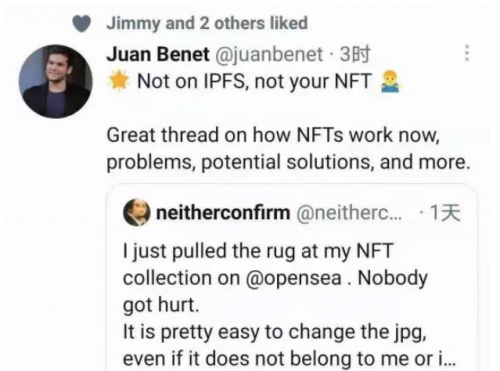Click 'Jimmy and 2 others liked' text
The width and height of the screenshot is (500, 371).
pyautogui.click(x=207, y=23)
